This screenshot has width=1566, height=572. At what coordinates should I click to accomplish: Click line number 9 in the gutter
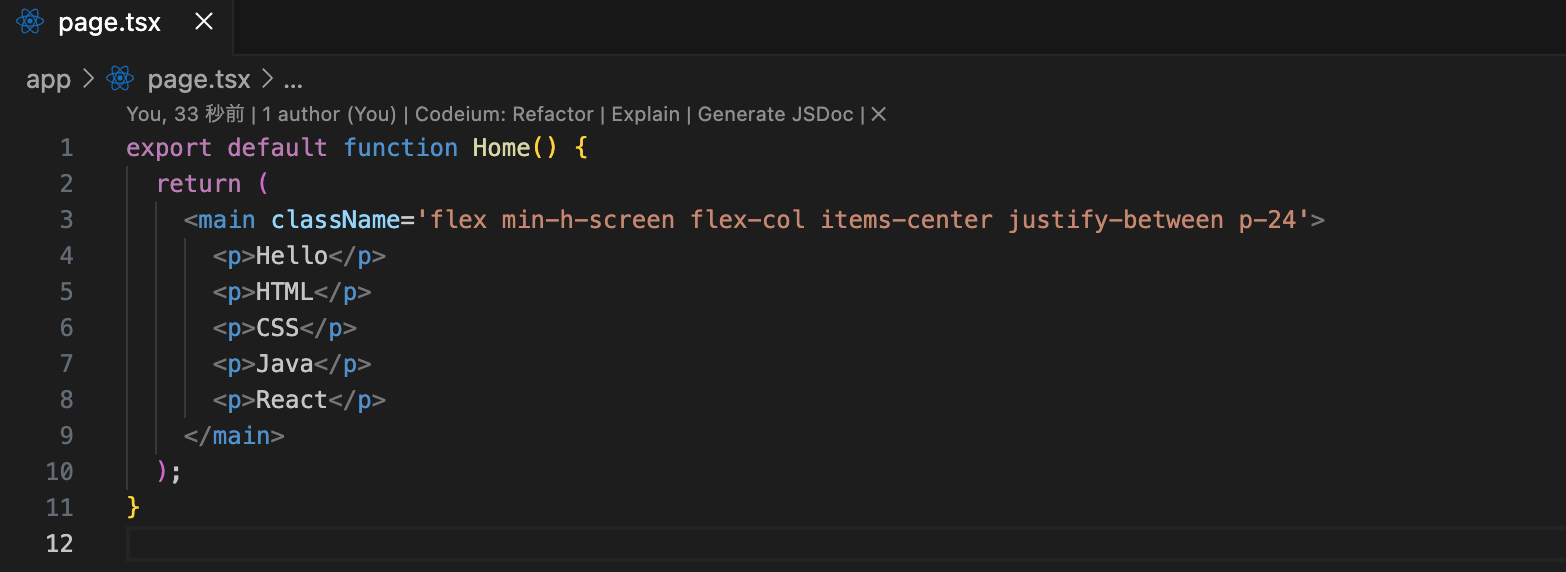66,436
